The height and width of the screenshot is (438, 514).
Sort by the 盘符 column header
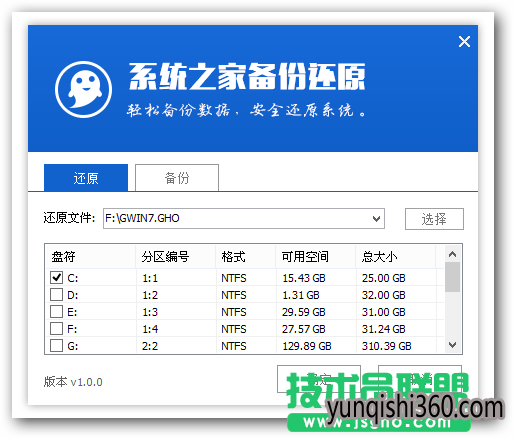tap(90, 257)
